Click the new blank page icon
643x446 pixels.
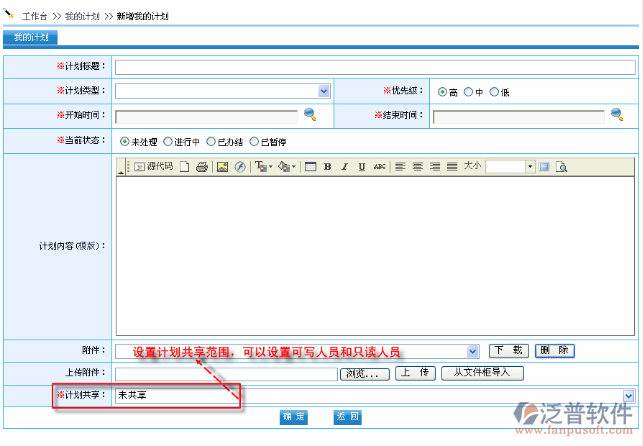[185, 167]
